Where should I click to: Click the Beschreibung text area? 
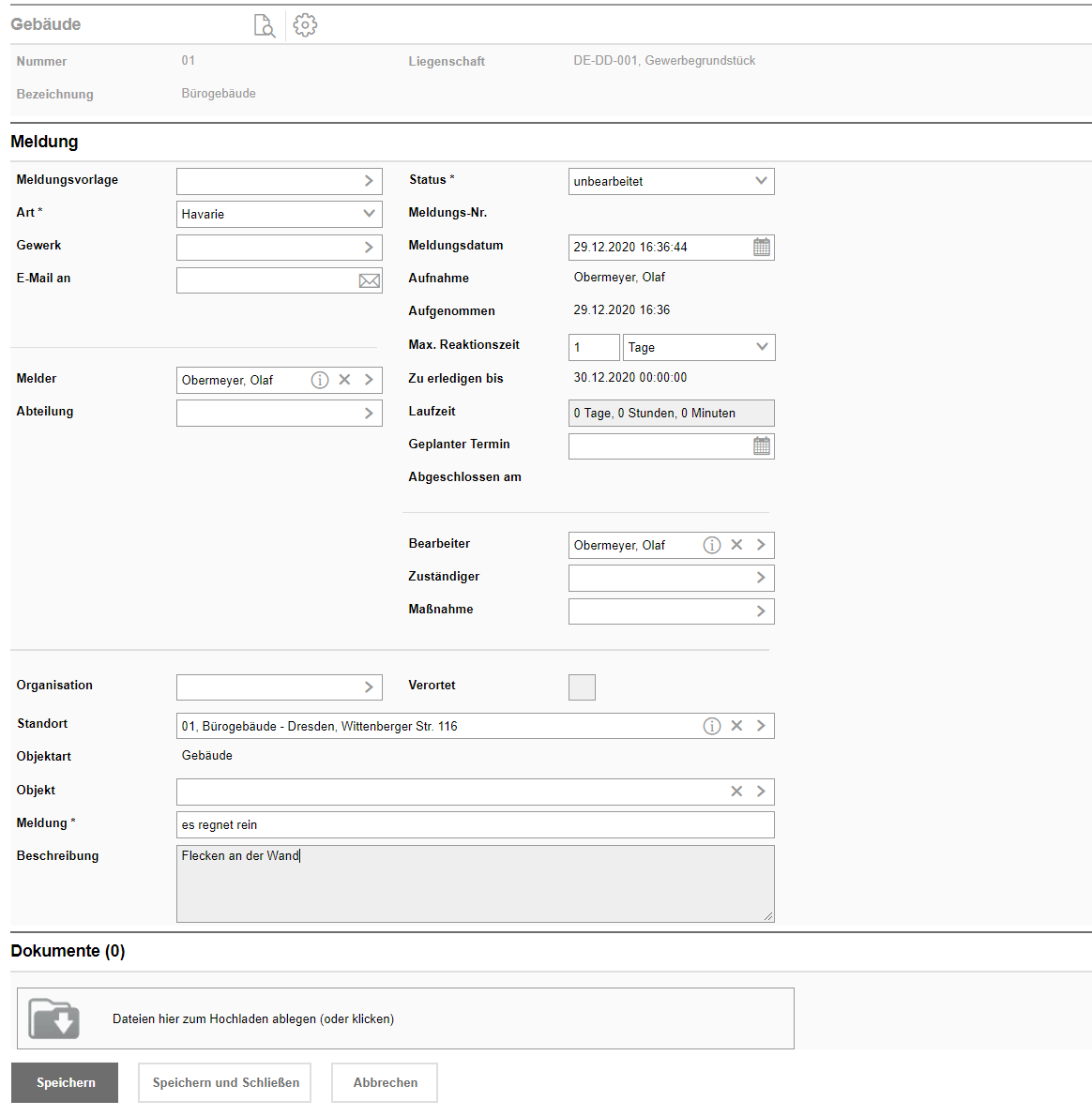click(476, 884)
